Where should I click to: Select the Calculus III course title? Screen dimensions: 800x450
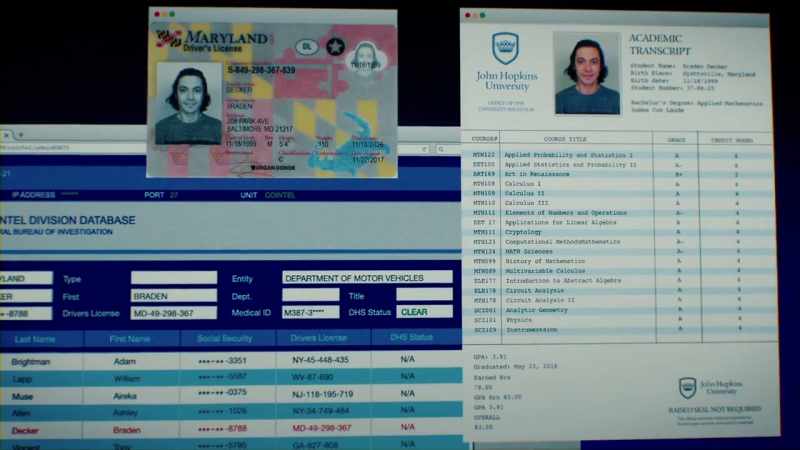click(x=527, y=203)
